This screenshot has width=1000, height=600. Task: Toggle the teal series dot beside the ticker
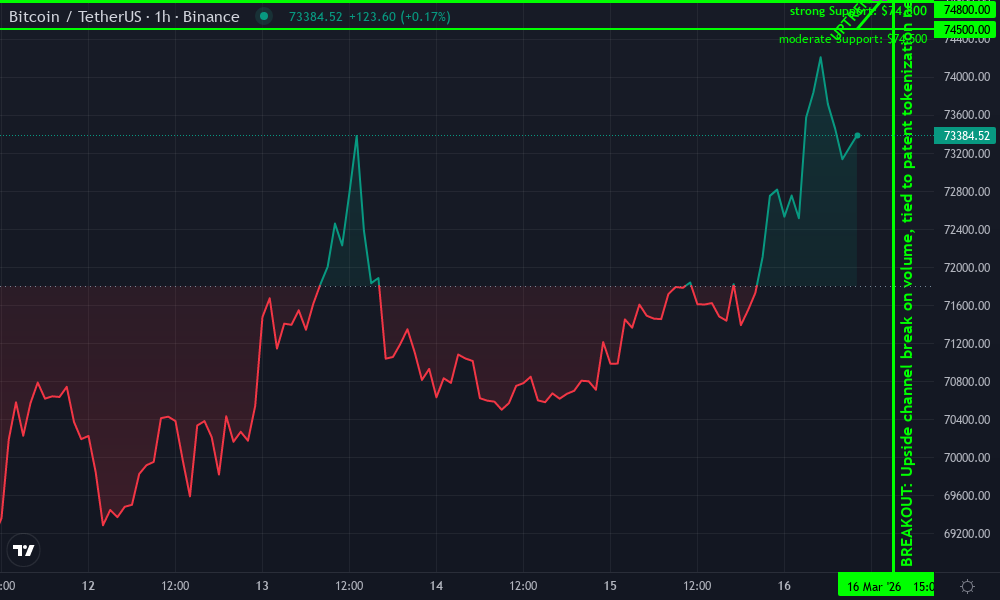point(262,16)
